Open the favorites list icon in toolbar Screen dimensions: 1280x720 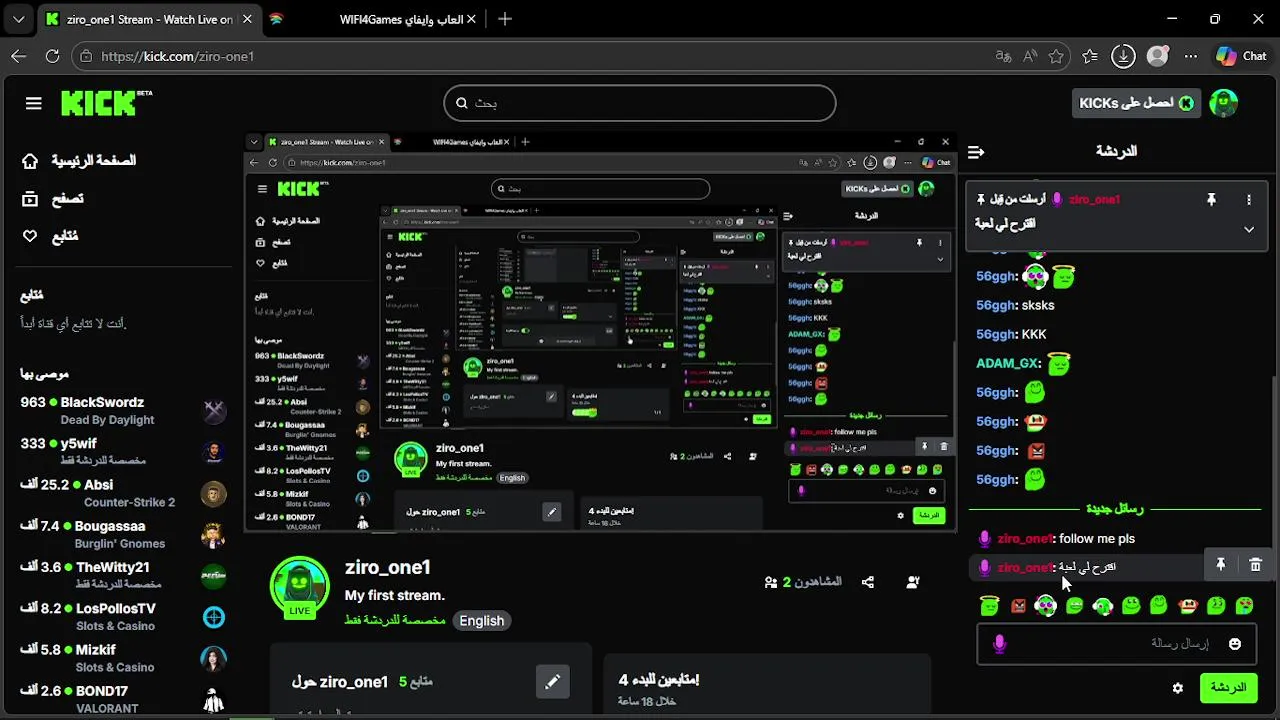[x=1090, y=56]
